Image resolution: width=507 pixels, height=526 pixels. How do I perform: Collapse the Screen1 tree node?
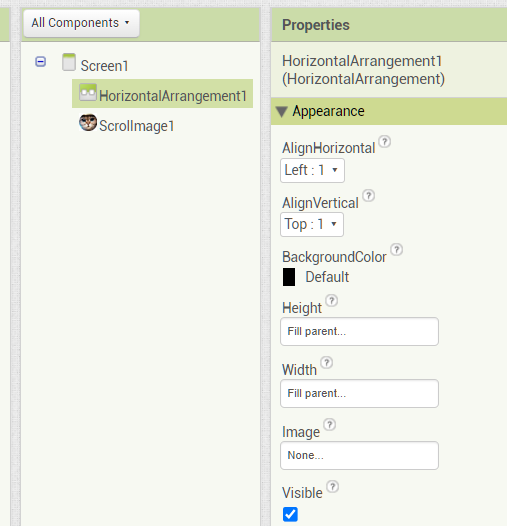pyautogui.click(x=41, y=62)
